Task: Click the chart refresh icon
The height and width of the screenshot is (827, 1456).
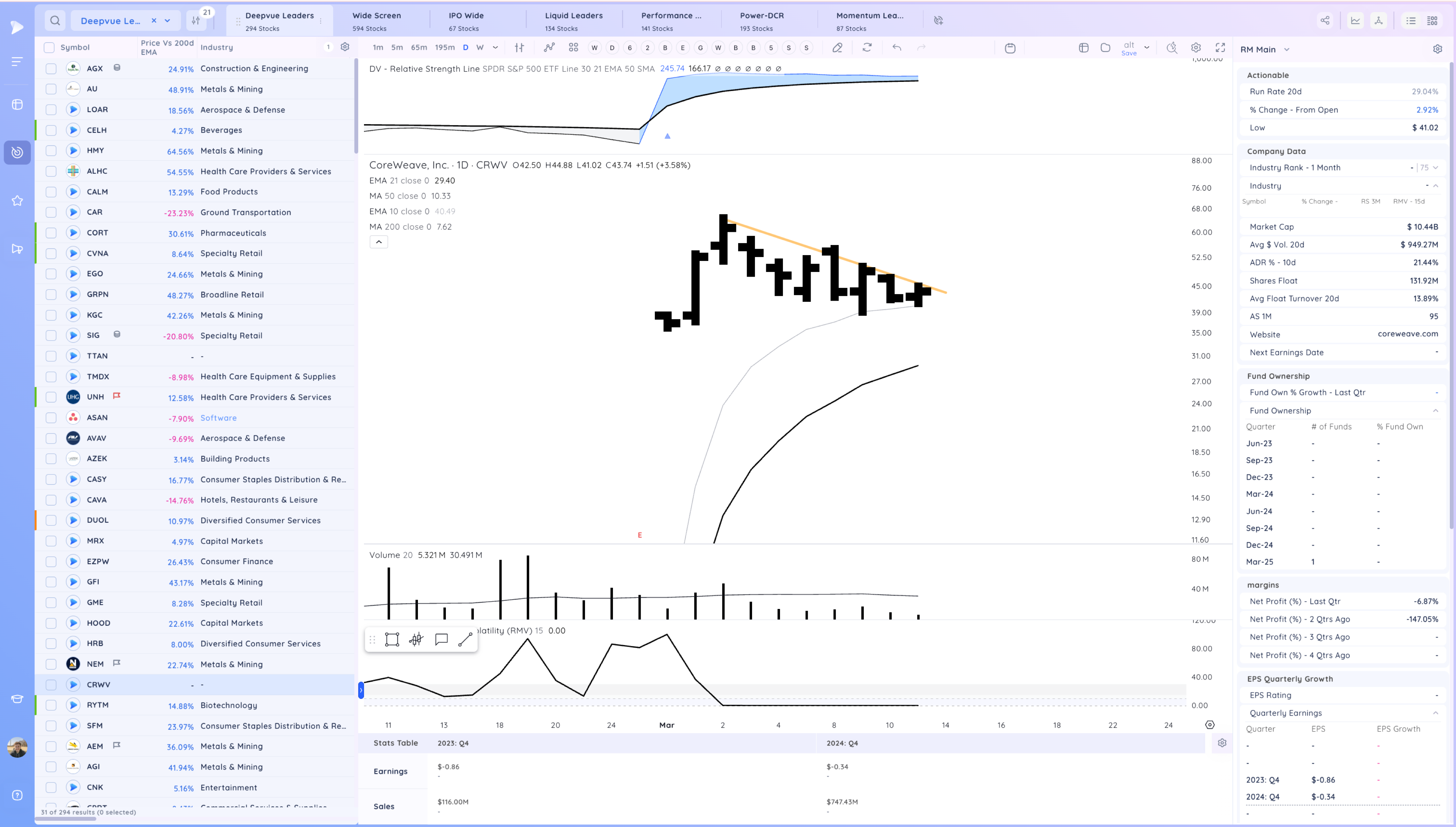Action: (x=867, y=48)
